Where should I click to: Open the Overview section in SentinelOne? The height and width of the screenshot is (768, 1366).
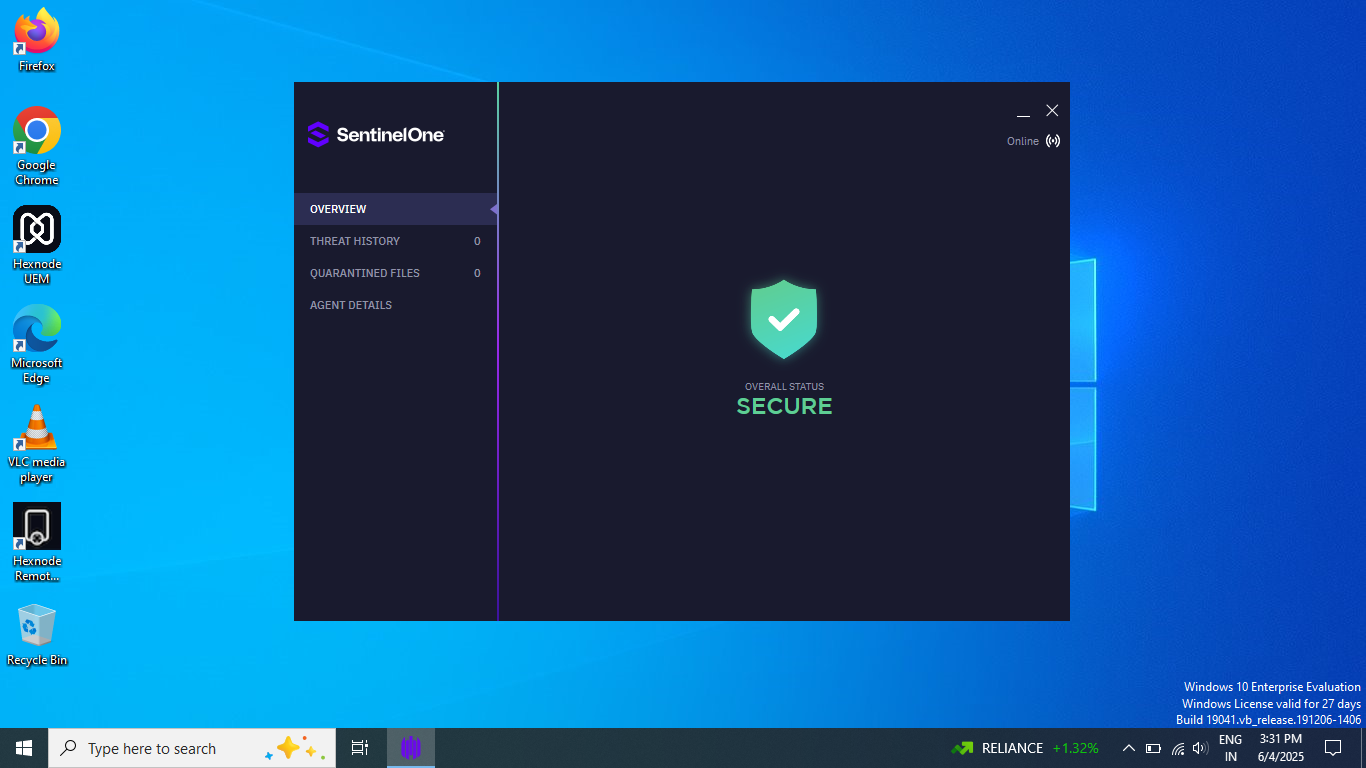coord(395,209)
